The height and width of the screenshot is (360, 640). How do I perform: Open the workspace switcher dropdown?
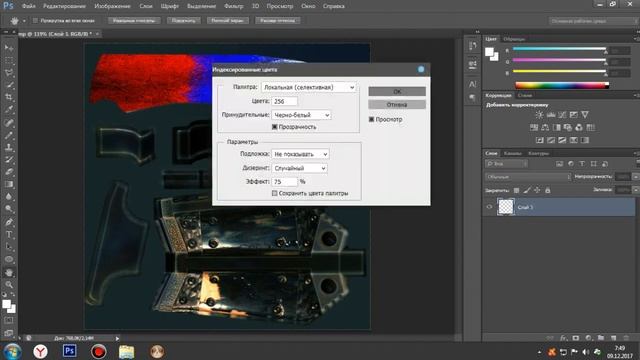coord(593,20)
